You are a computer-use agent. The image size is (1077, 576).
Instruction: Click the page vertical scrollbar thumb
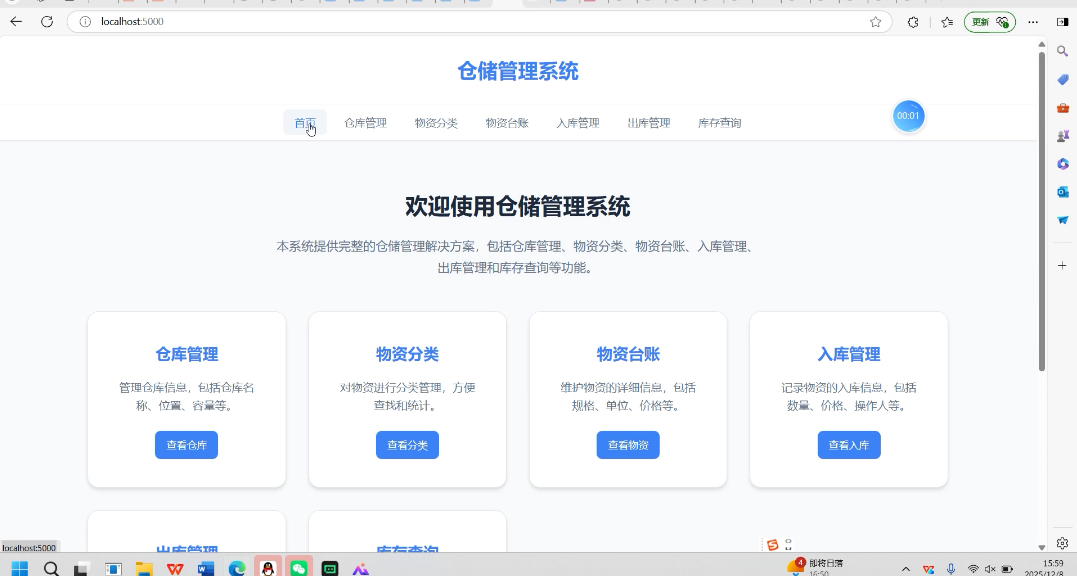[x=1041, y=211]
